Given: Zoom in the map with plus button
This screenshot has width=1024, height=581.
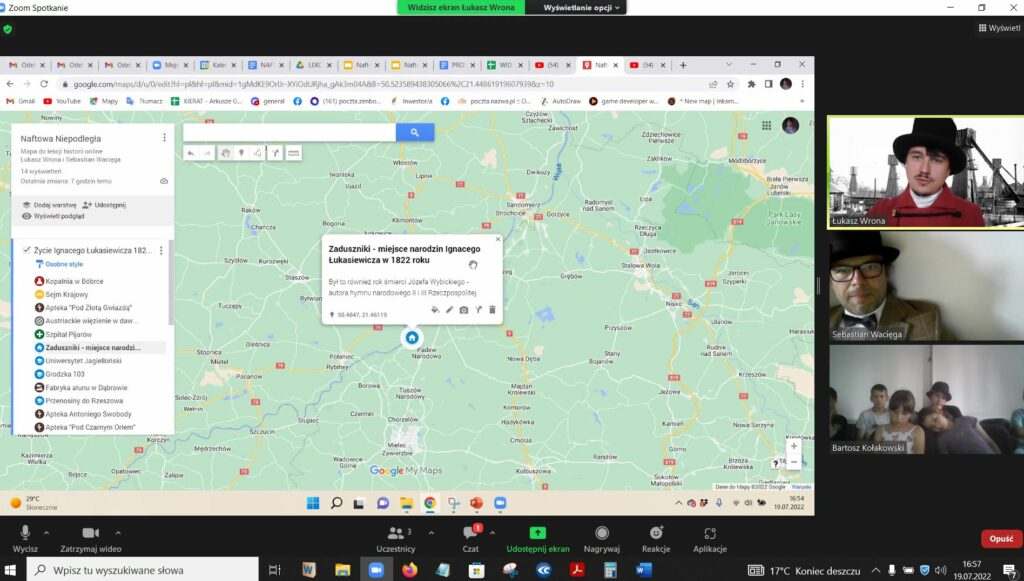Looking at the screenshot, I should point(793,446).
